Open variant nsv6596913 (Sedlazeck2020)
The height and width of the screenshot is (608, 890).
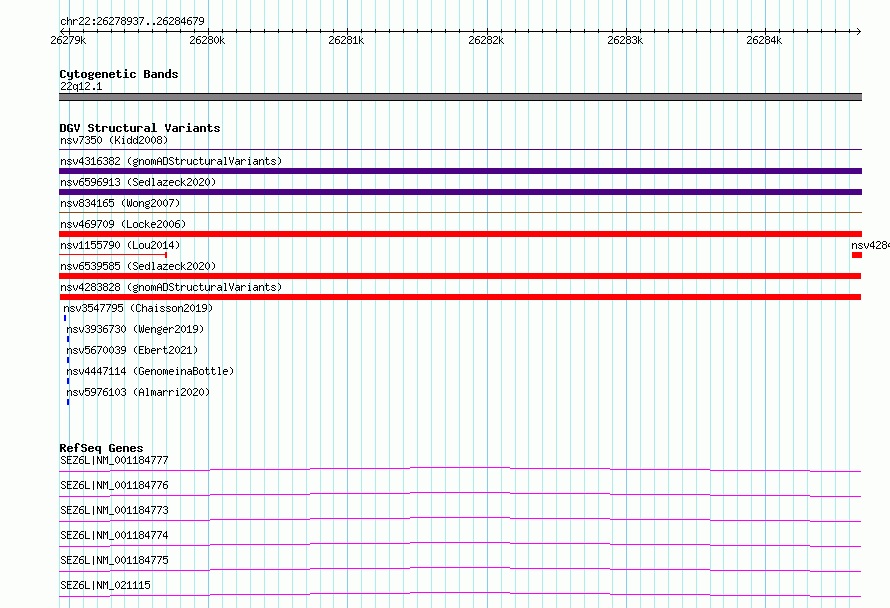[138, 182]
